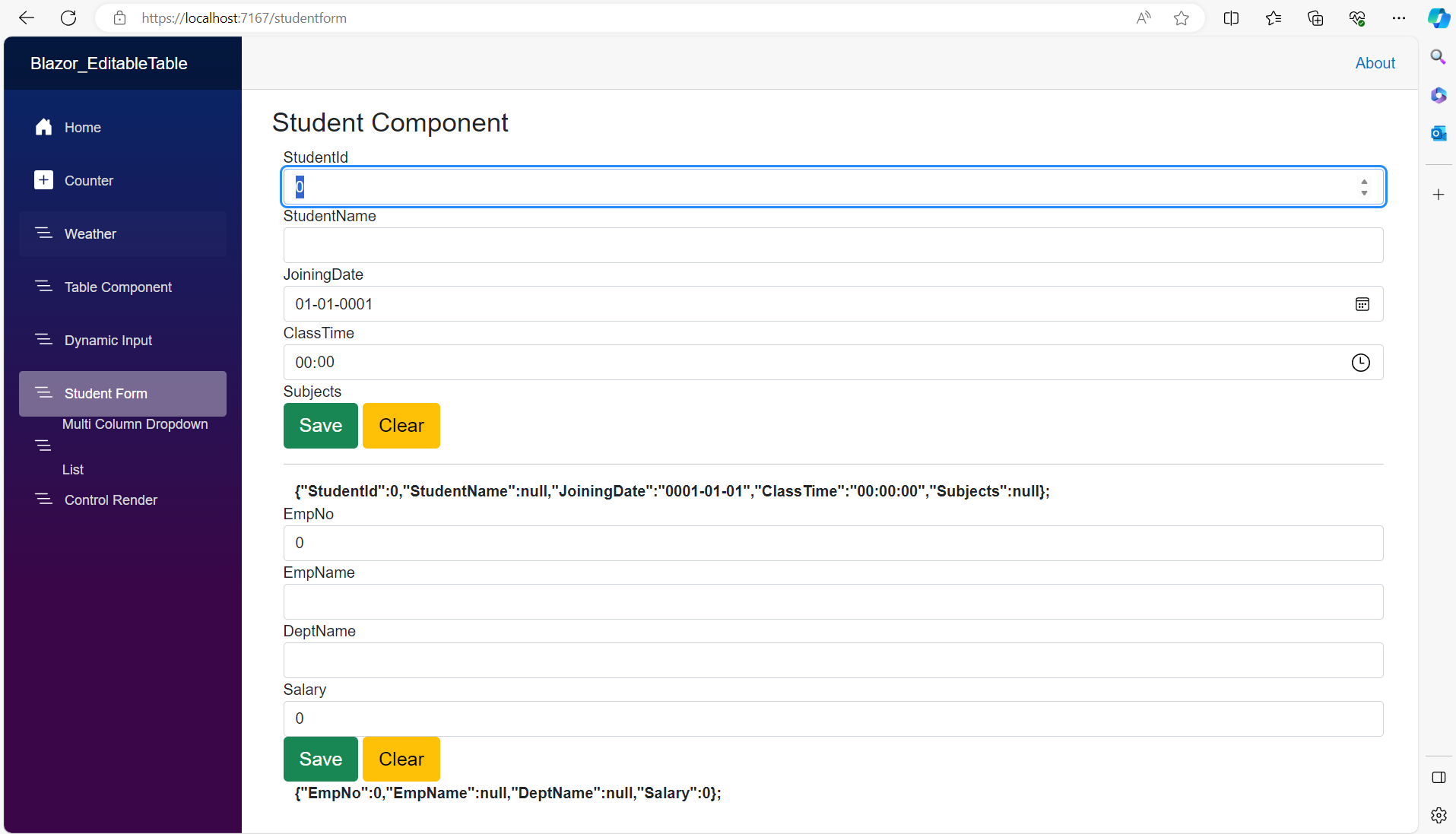1456x834 pixels.
Task: Click the browser address bar URL
Action: pyautogui.click(x=244, y=18)
